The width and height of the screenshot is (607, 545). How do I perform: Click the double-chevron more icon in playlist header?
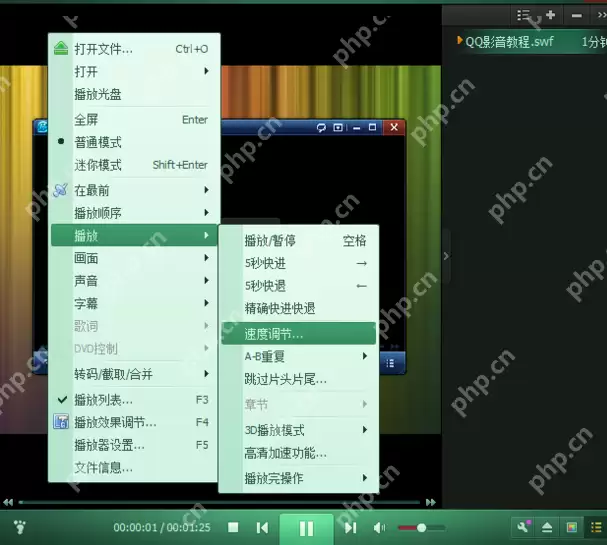pyautogui.click(x=602, y=15)
